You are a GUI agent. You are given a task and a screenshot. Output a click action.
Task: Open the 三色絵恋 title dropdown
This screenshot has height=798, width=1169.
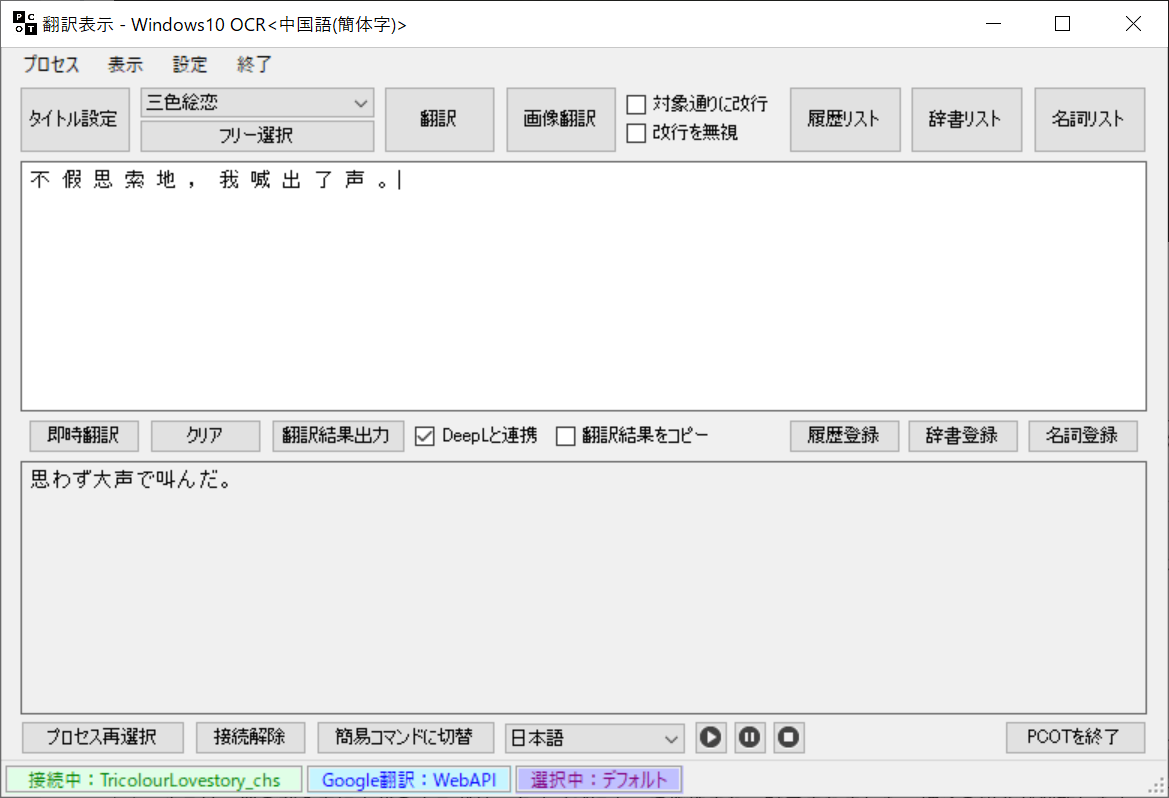click(x=257, y=103)
